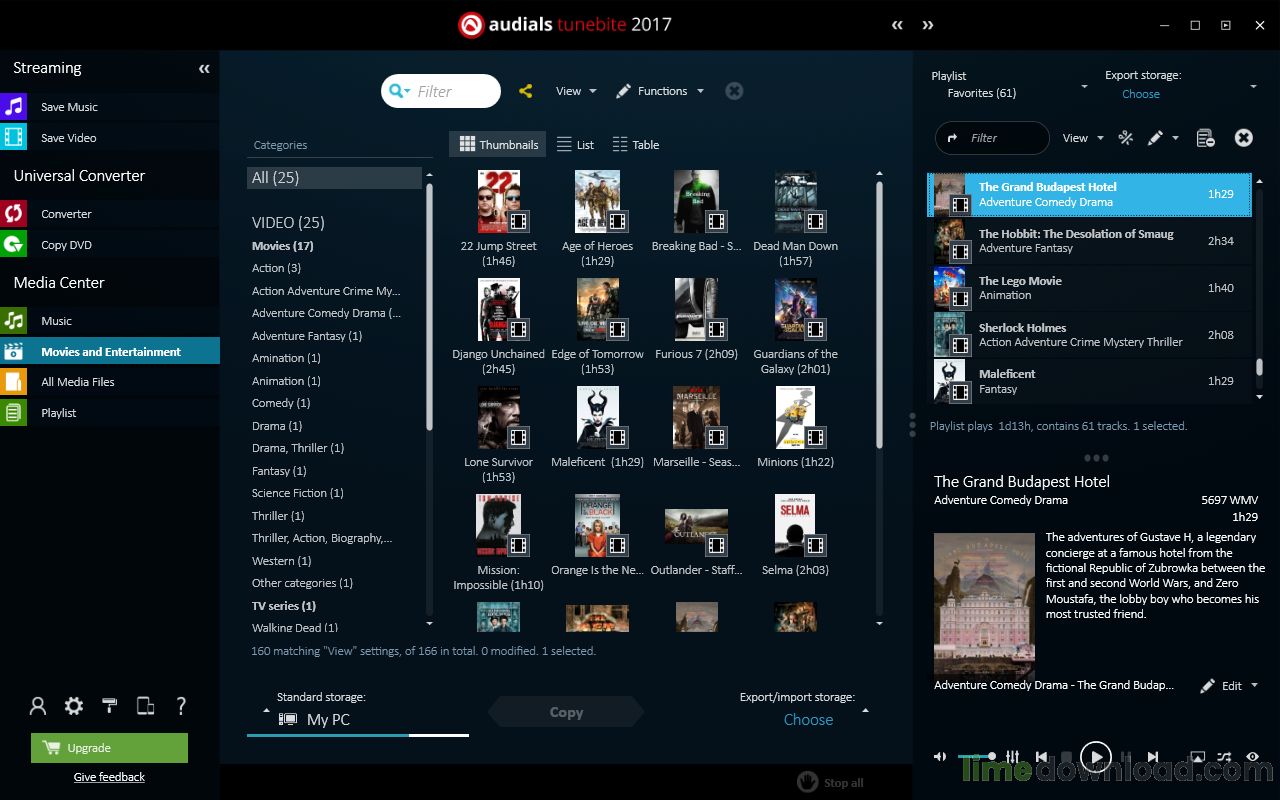Open Save Music in Streaming section
This screenshot has height=800, width=1280.
click(68, 107)
